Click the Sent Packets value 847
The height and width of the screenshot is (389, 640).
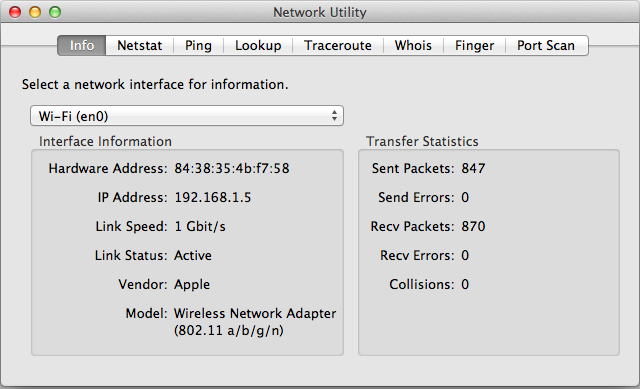[473, 168]
